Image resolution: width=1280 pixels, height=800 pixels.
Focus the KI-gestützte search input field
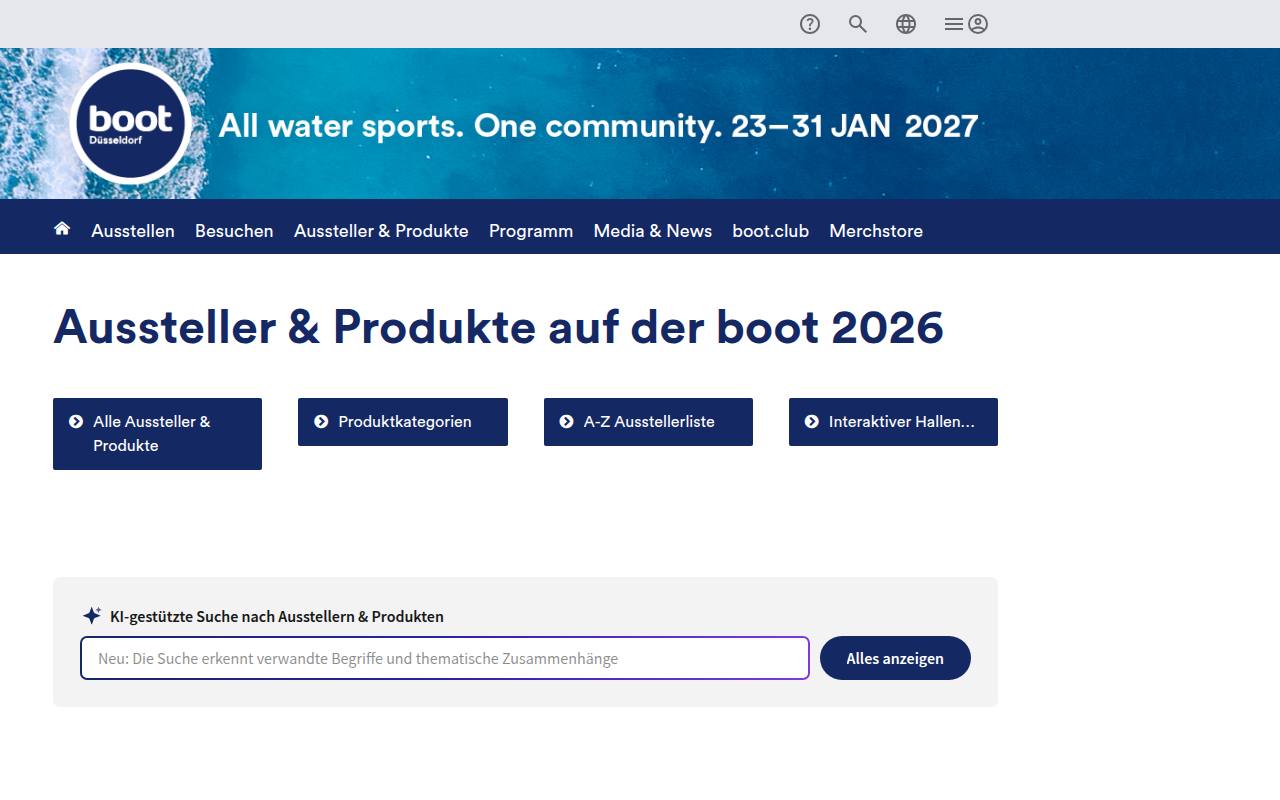[x=445, y=658]
